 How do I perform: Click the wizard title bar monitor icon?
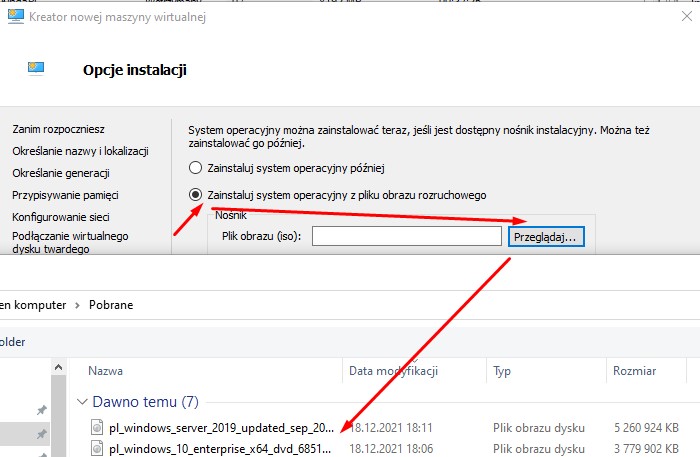point(16,17)
